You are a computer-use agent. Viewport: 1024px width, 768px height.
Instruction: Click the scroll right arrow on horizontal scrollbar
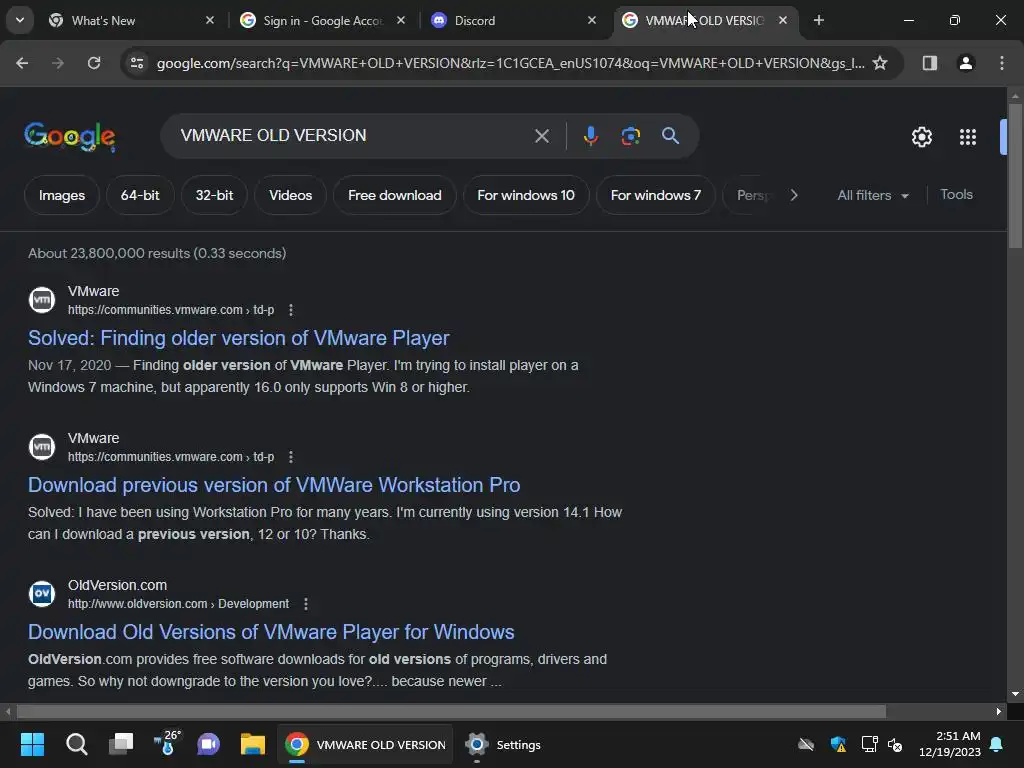999,711
